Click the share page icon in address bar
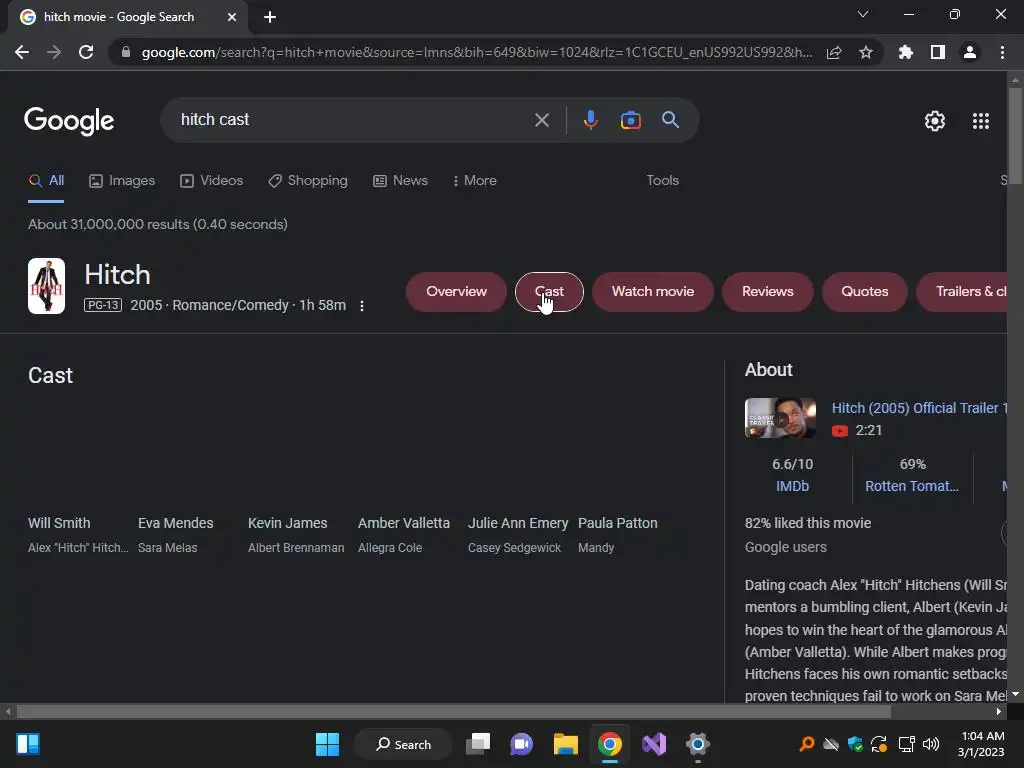Screen dimensions: 1024x768 pos(833,52)
